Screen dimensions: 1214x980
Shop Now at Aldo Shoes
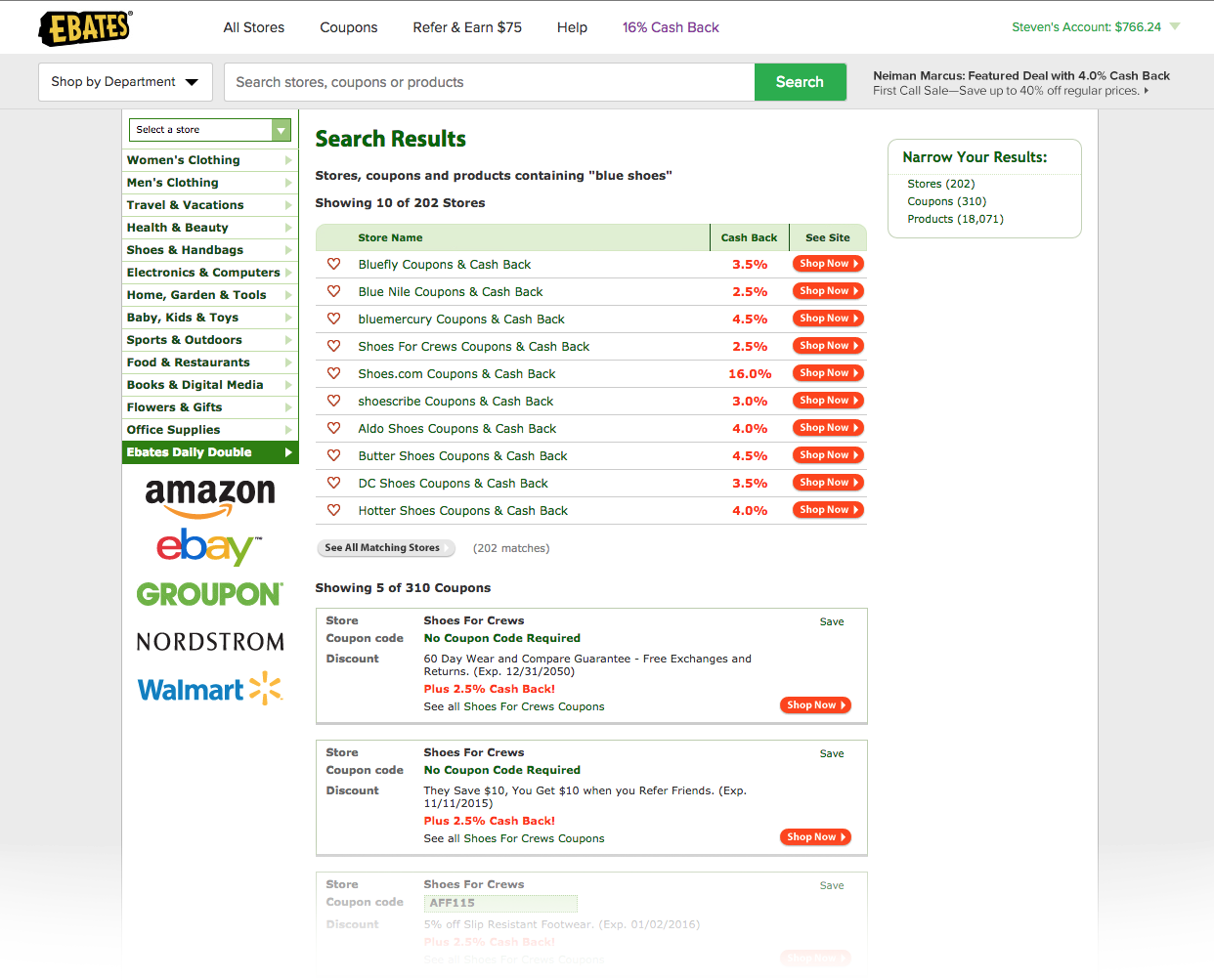(828, 428)
